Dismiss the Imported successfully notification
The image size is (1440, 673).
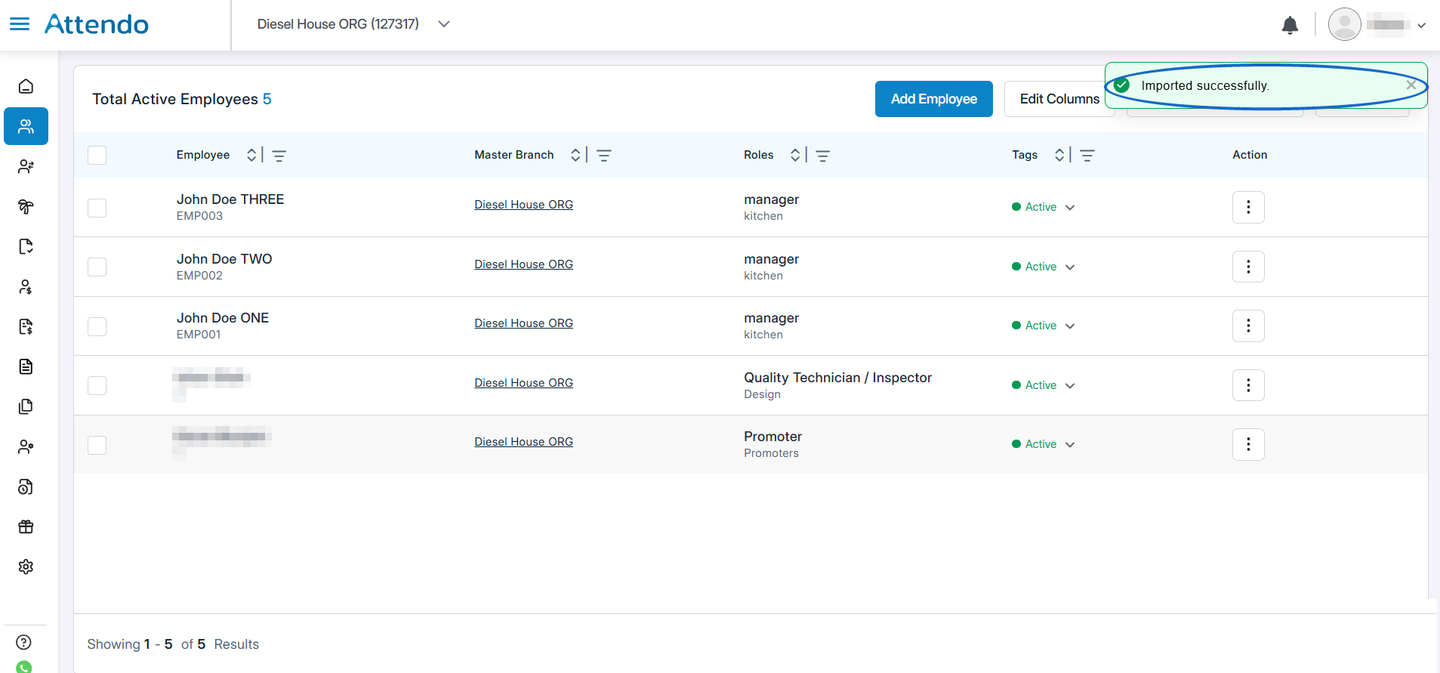coord(1411,85)
